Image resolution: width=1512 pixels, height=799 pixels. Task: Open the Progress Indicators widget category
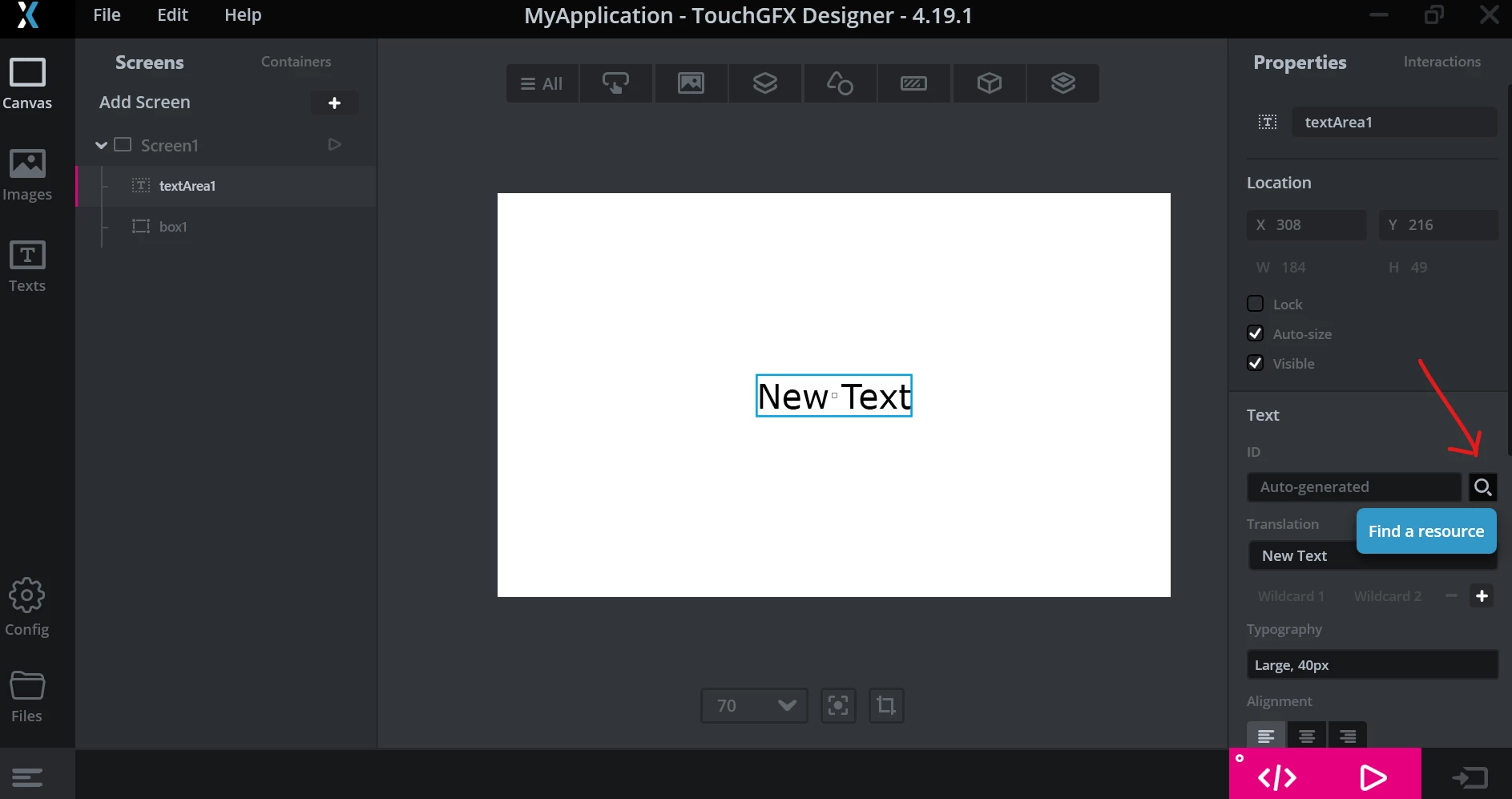pyautogui.click(x=913, y=83)
